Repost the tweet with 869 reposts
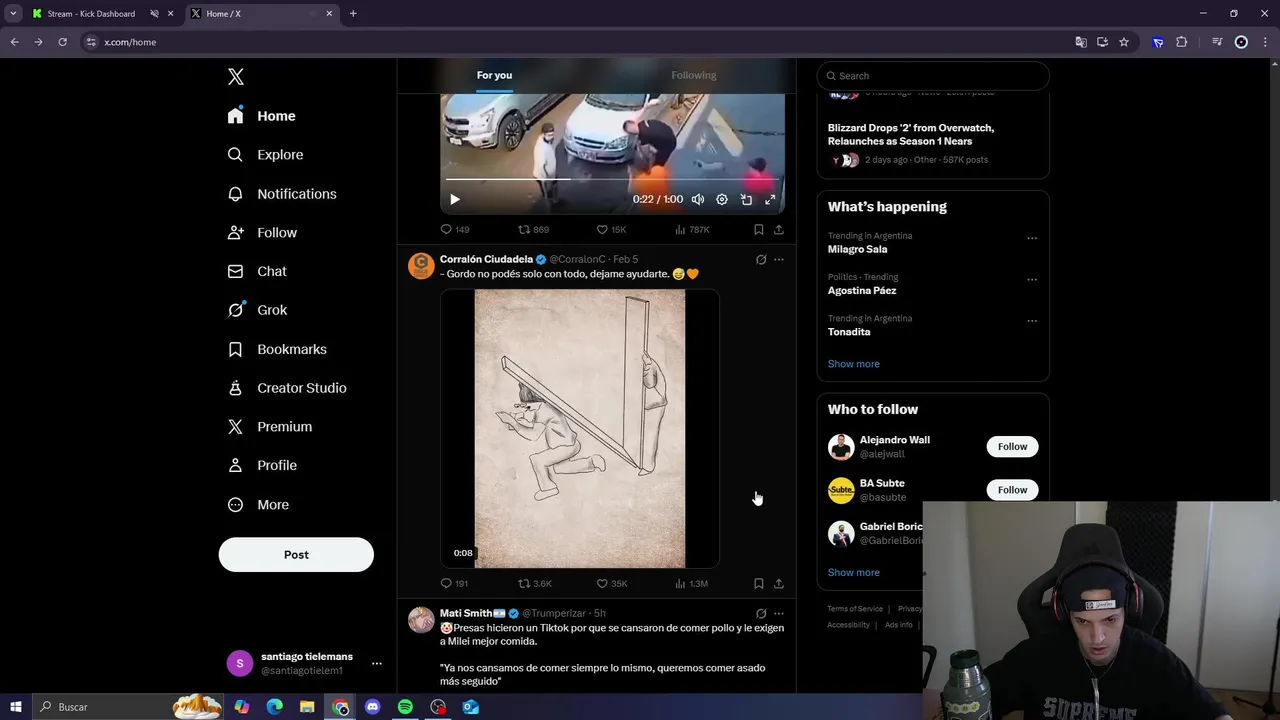Screen dimensions: 1280x720 point(533,230)
